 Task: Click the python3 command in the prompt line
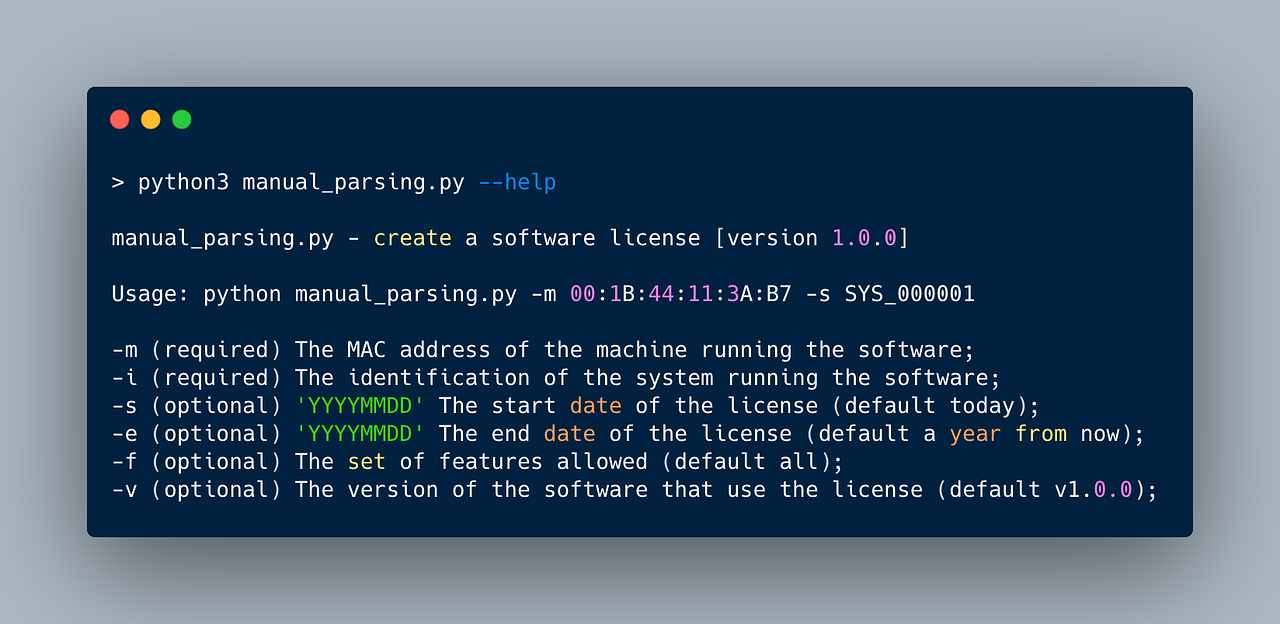click(x=183, y=182)
